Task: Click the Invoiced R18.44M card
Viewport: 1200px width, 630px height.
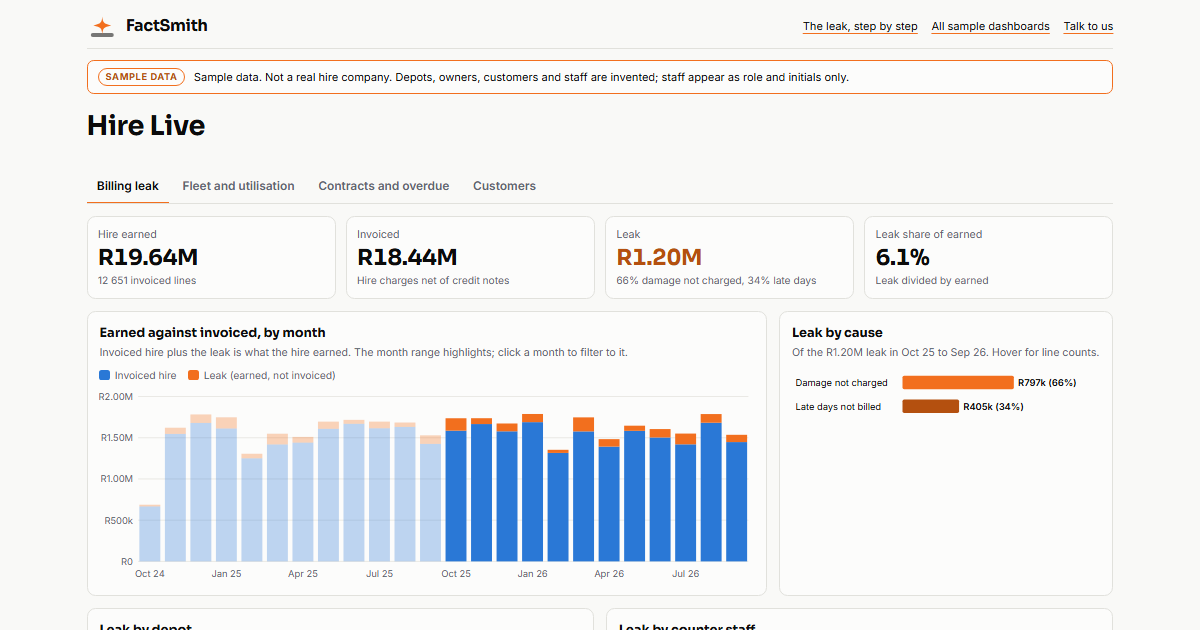Action: pyautogui.click(x=470, y=257)
